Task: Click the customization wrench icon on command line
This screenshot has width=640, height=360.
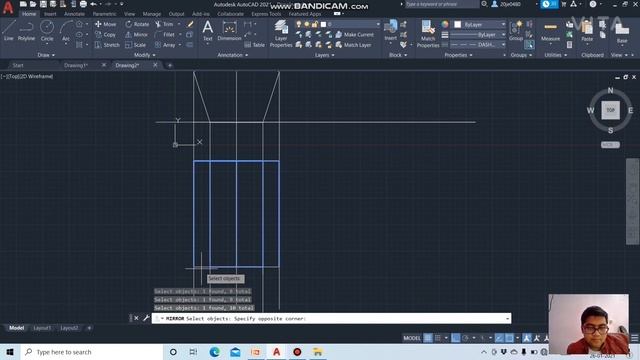Action: tap(146, 318)
